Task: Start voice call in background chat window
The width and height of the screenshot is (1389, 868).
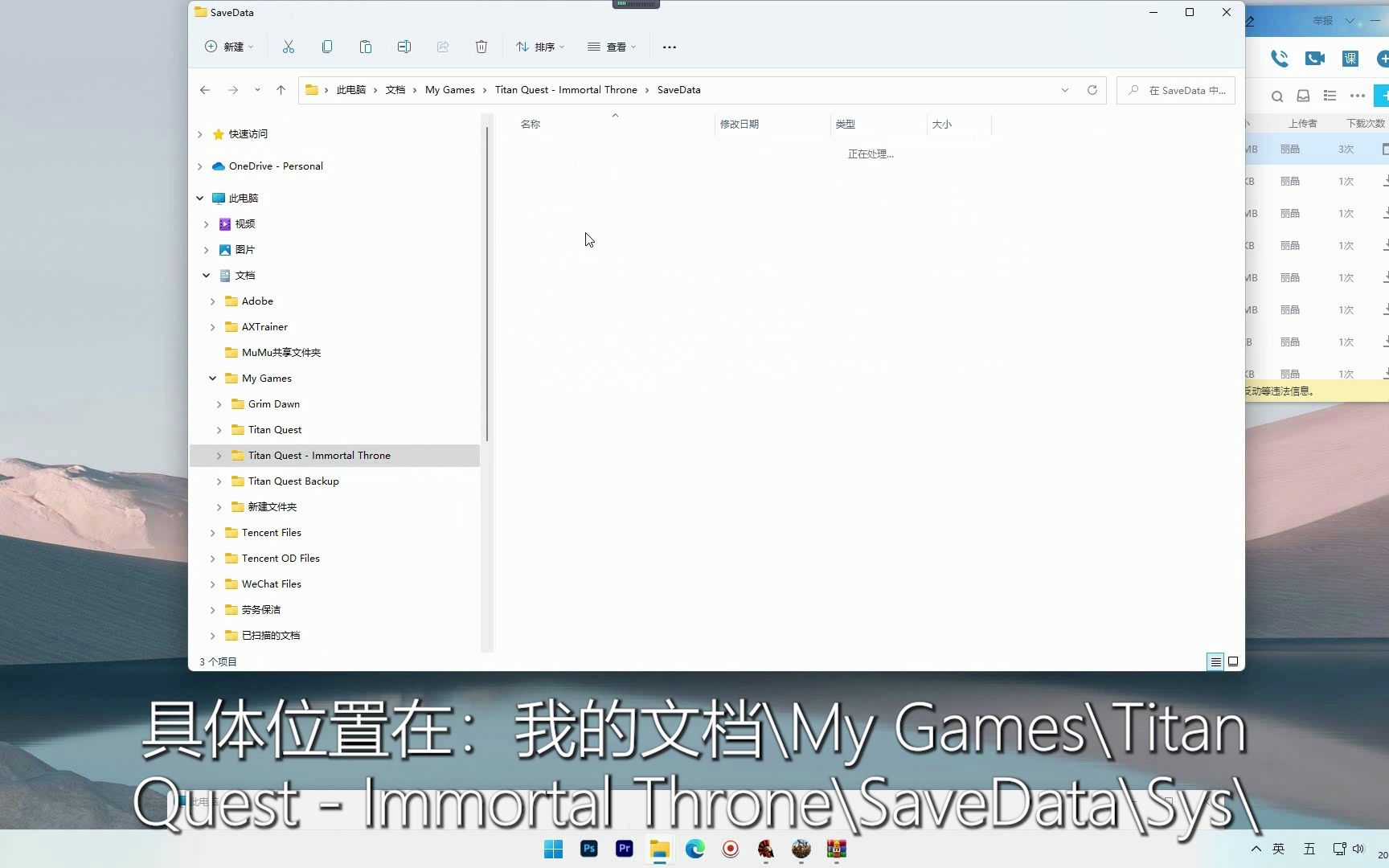Action: (x=1280, y=58)
